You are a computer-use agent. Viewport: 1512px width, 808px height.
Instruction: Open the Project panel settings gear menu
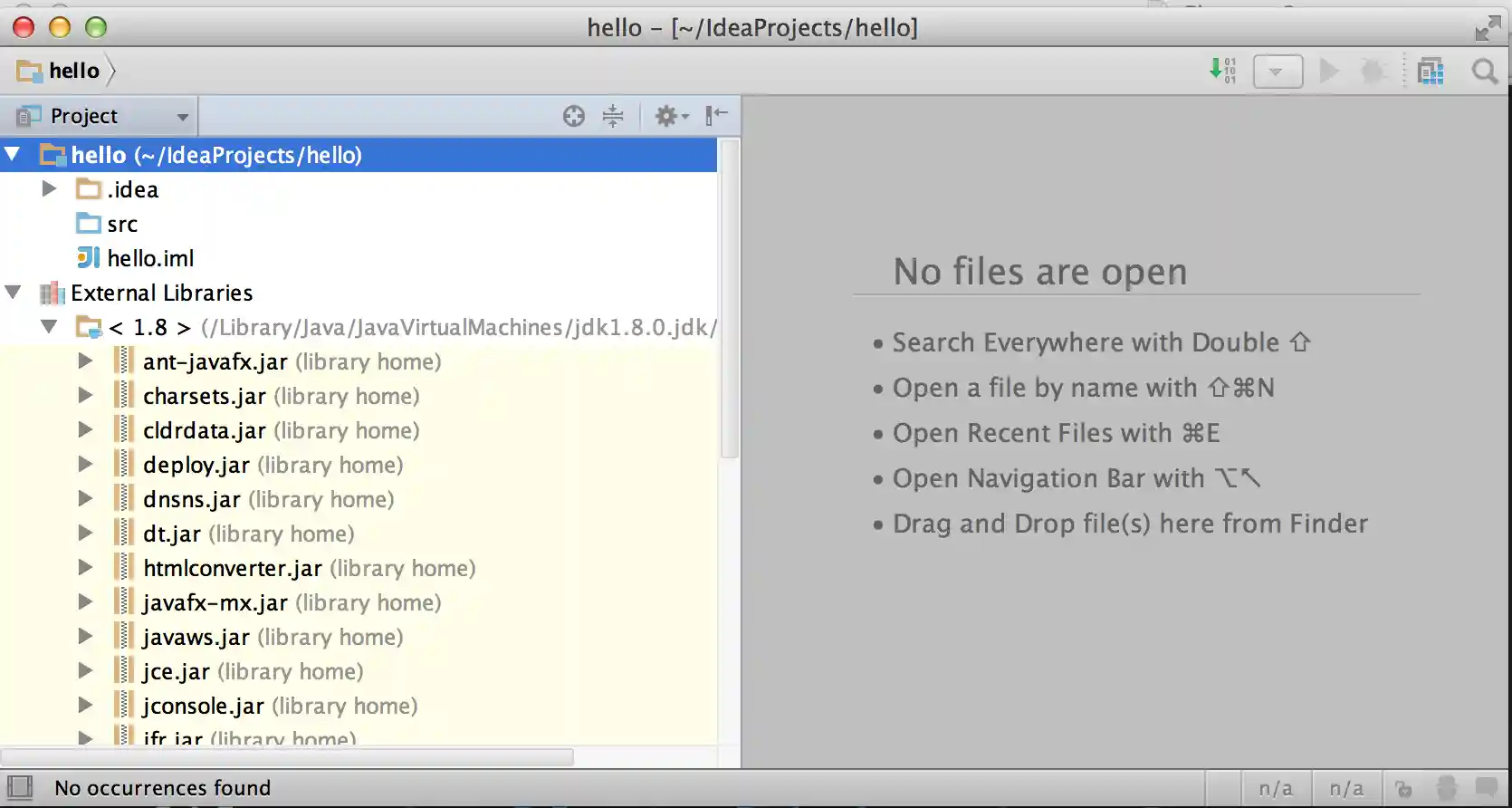point(671,116)
